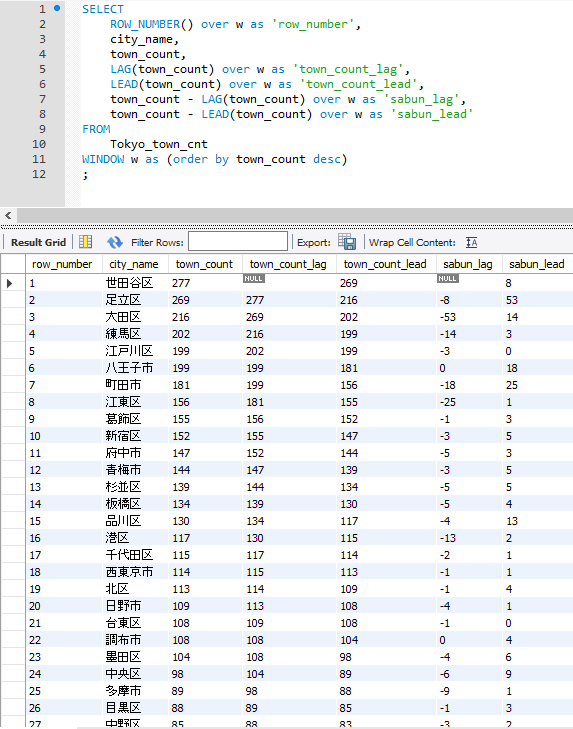Click the sabun_lag column header

(x=469, y=264)
